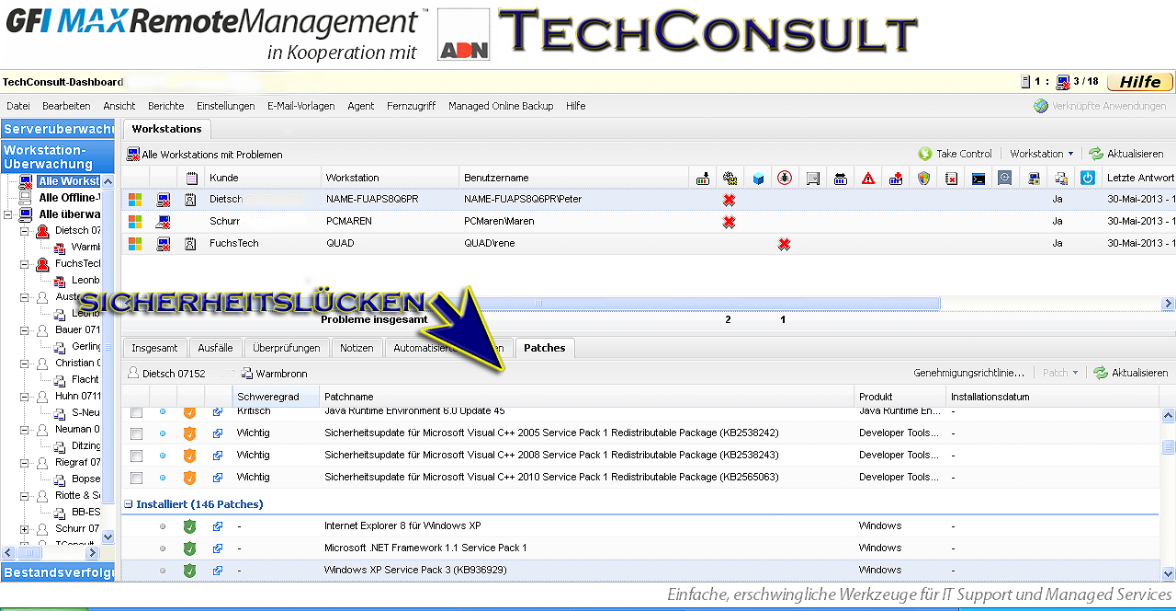Check the Visual C++ 2008 patch checkbox
Viewport: 1176px width, 611px height.
136,455
